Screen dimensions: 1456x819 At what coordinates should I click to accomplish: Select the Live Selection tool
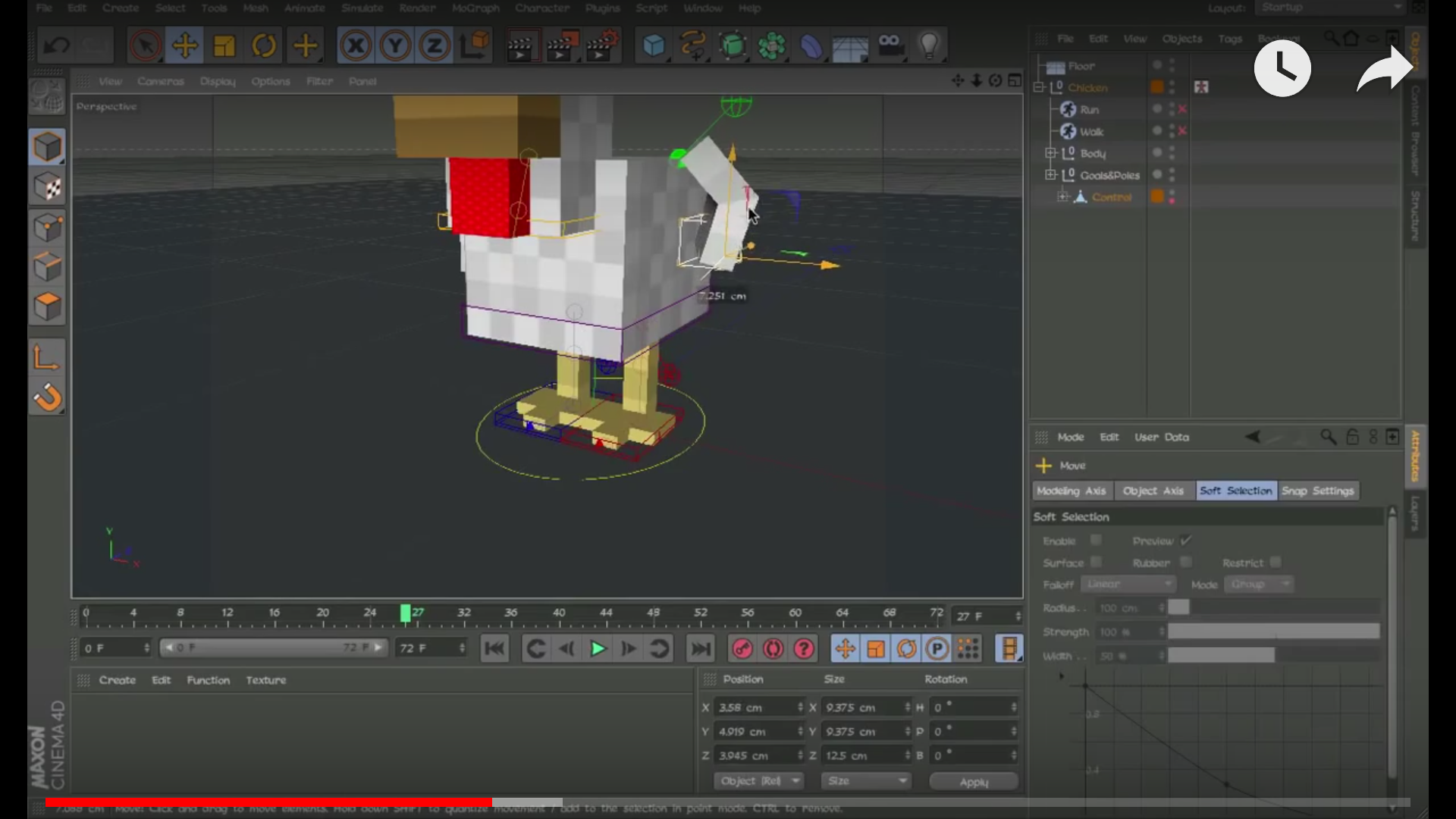tap(145, 46)
